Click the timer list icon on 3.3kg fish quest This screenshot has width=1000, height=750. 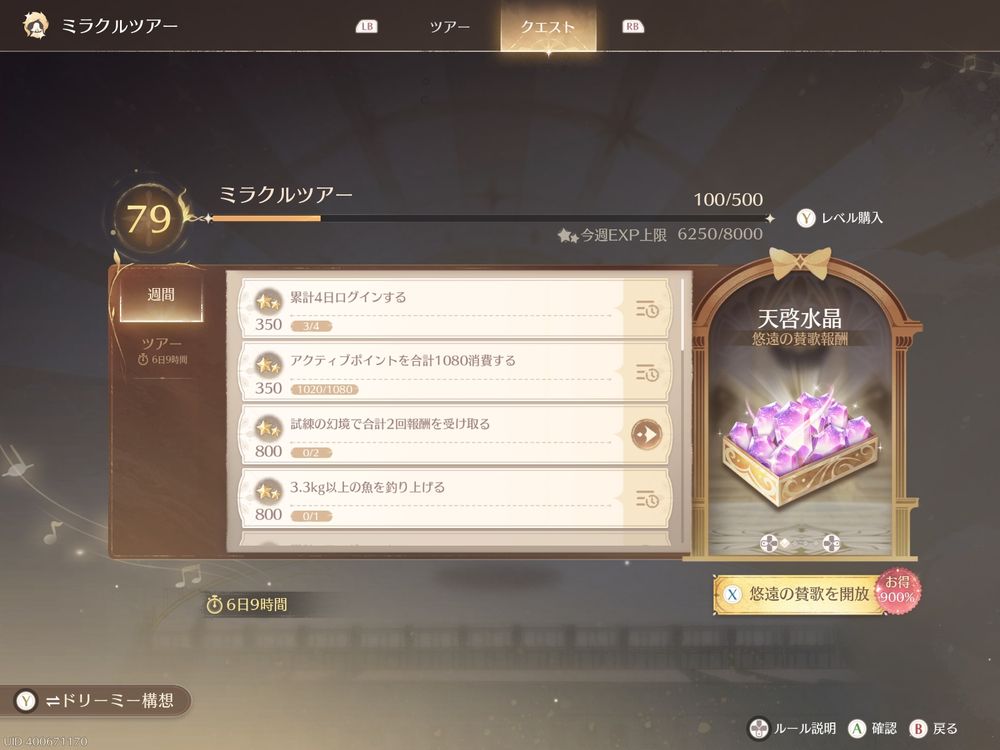[647, 499]
